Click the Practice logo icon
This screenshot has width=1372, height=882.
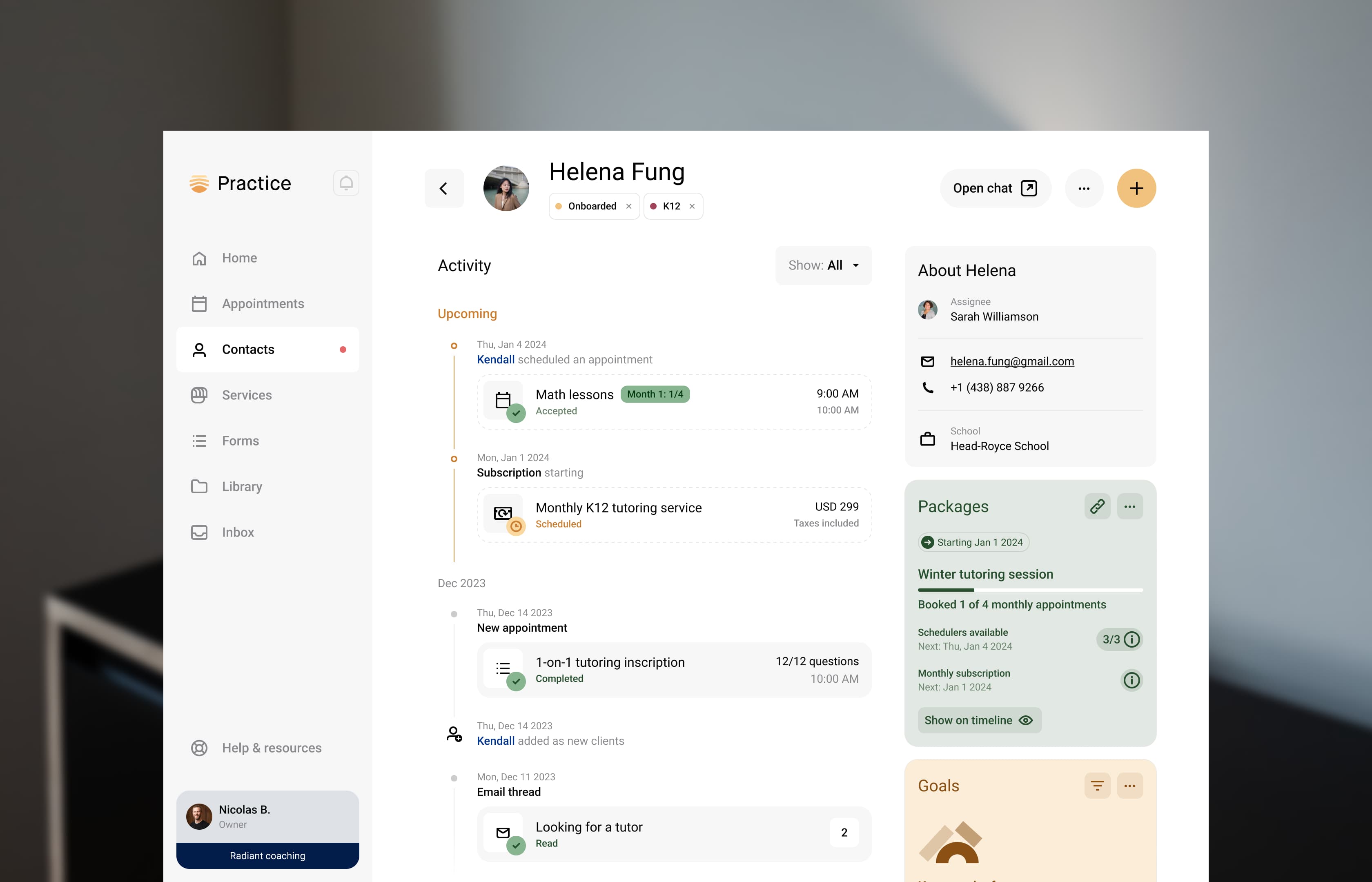tap(199, 183)
